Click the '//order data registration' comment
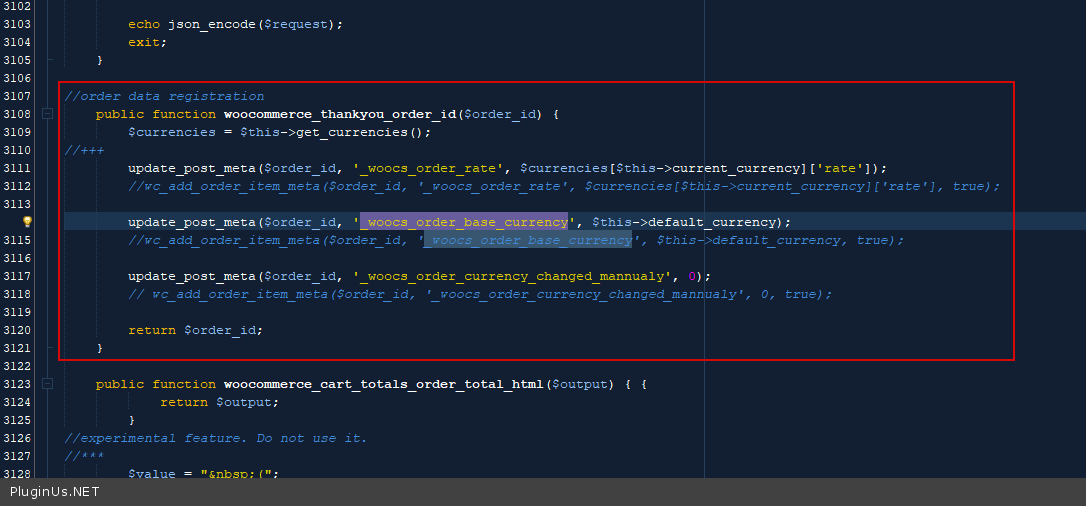Screen dimensions: 1086x506 tap(164, 96)
